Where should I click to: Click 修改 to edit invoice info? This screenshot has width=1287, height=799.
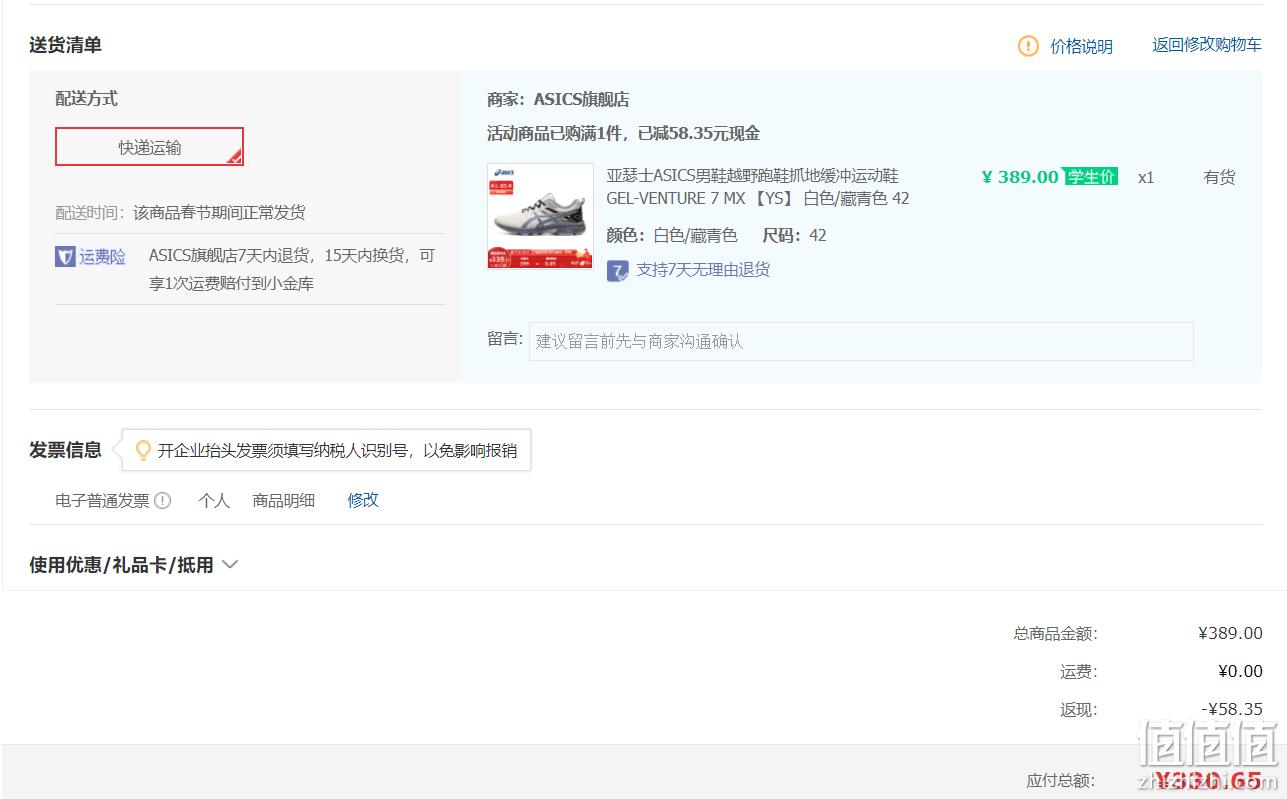click(363, 500)
